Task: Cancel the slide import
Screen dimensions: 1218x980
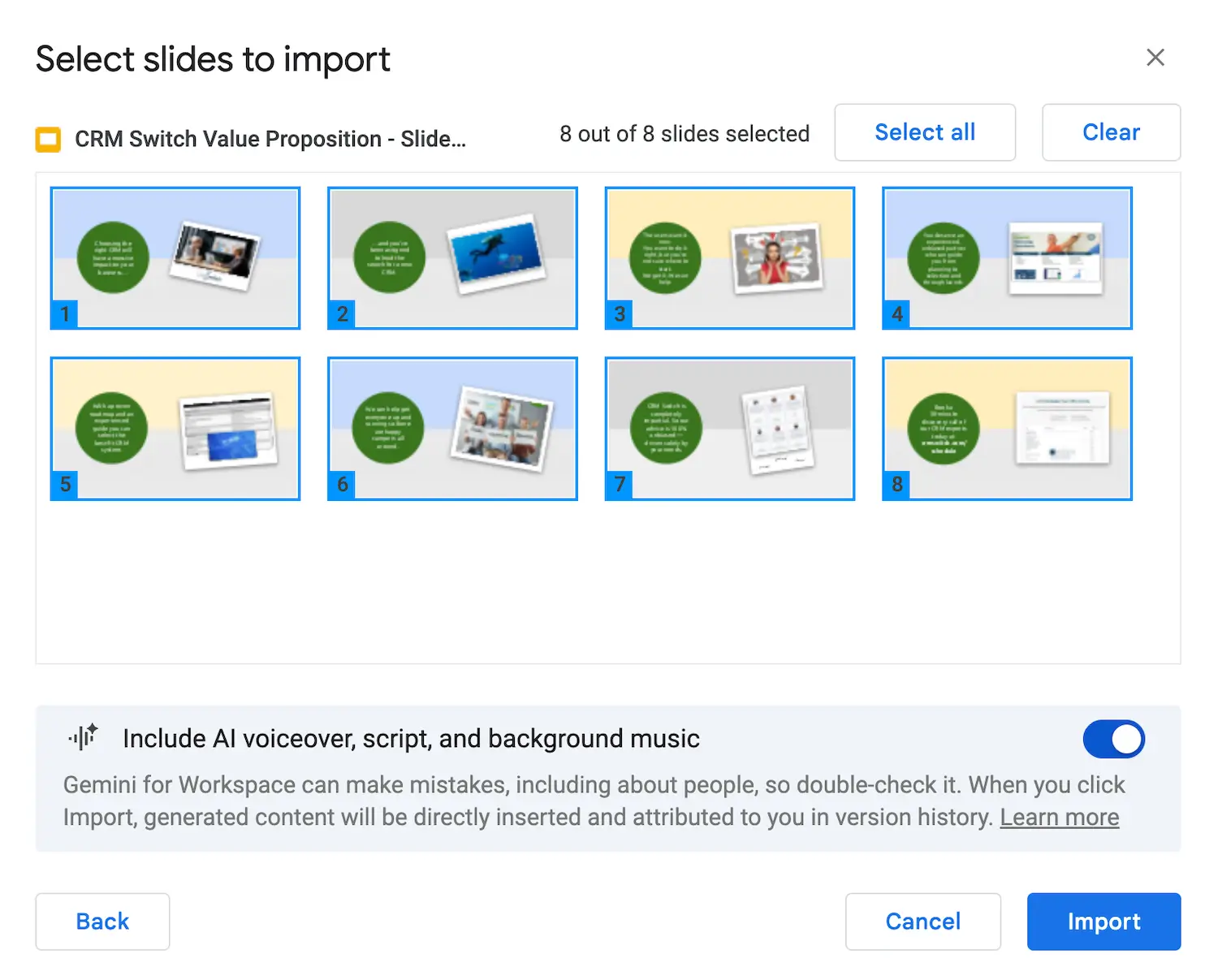Action: (x=923, y=921)
